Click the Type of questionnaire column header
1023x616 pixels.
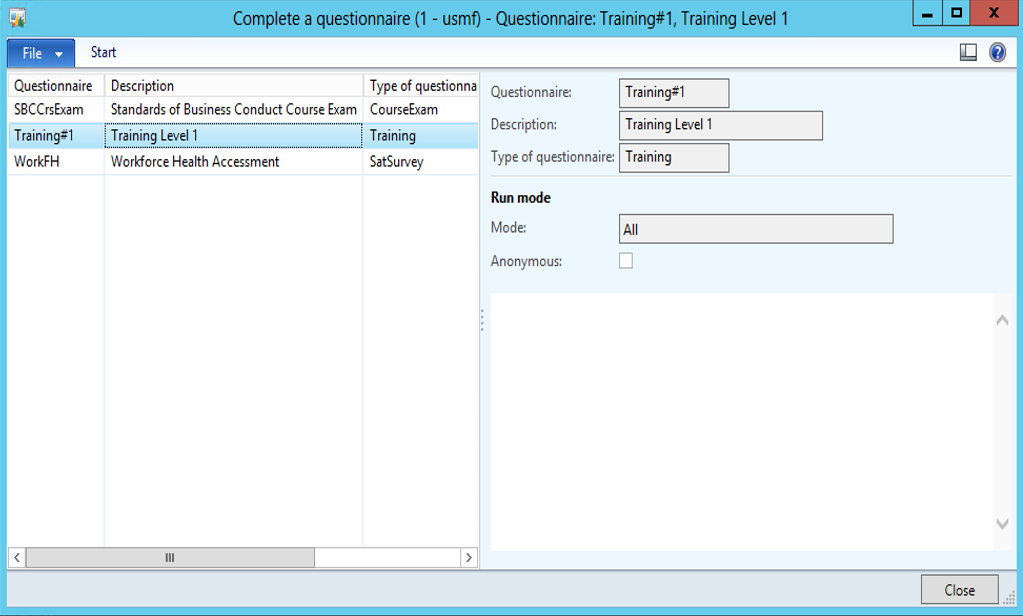(420, 86)
